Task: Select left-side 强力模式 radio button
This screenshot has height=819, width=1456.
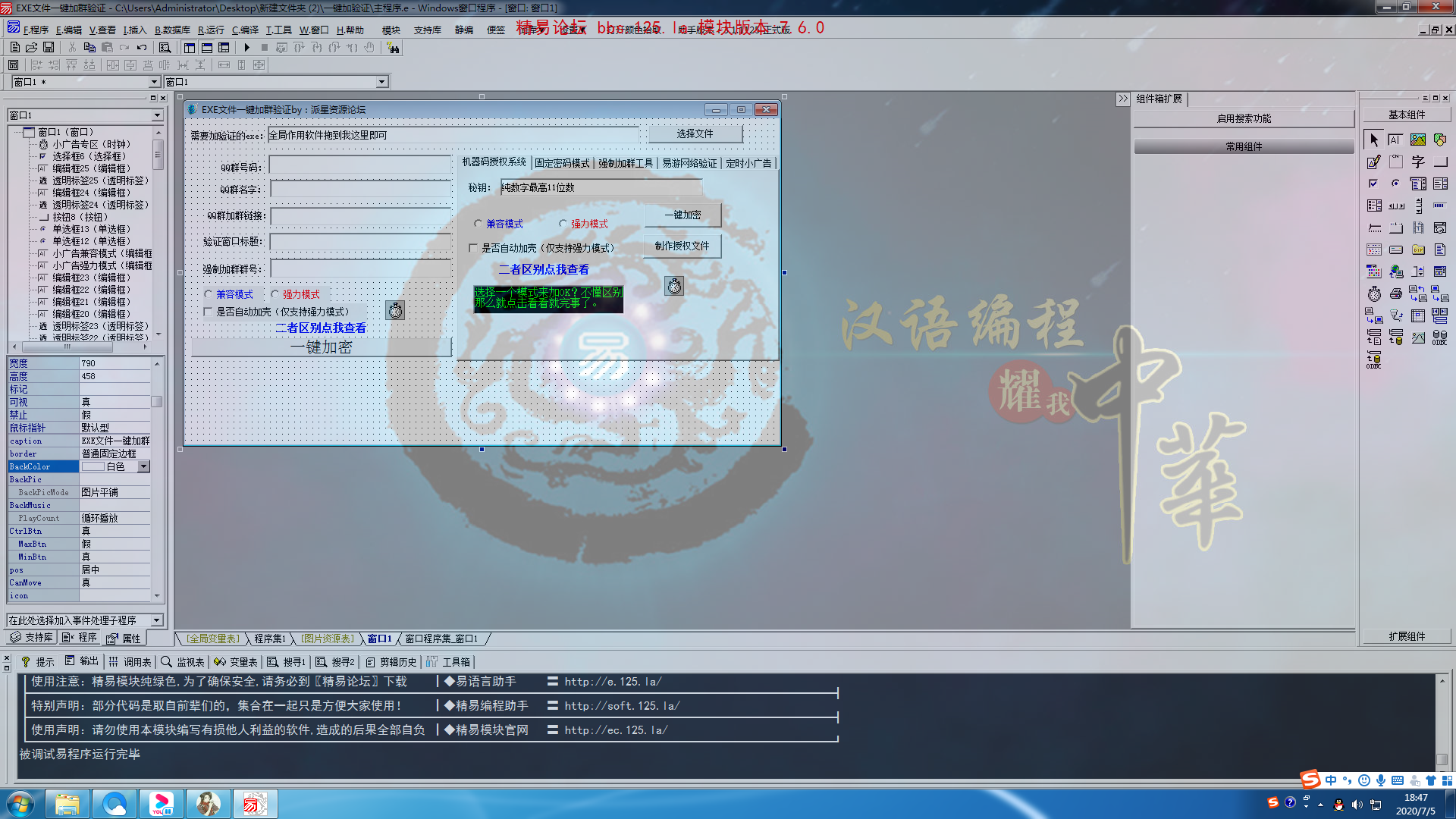Action: click(x=275, y=294)
